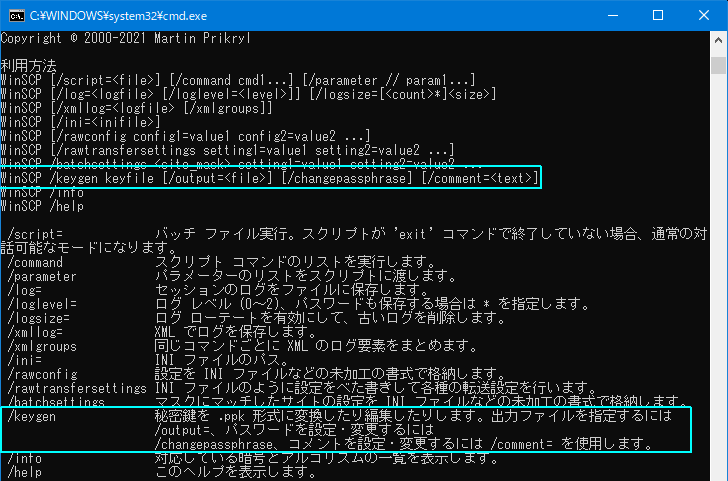Click the /loglevel= option row
The height and width of the screenshot is (481, 728).
298,304
